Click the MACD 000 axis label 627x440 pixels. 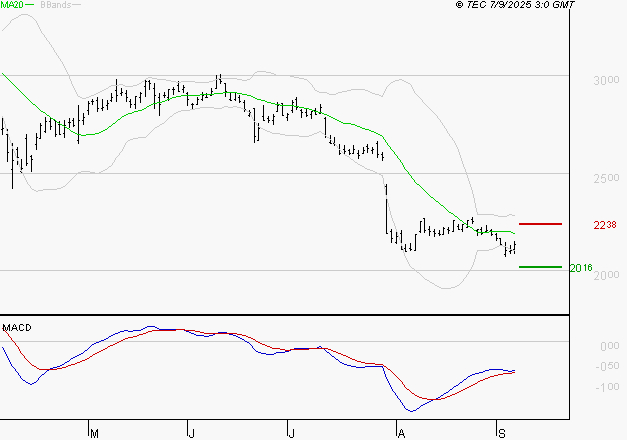(610, 346)
